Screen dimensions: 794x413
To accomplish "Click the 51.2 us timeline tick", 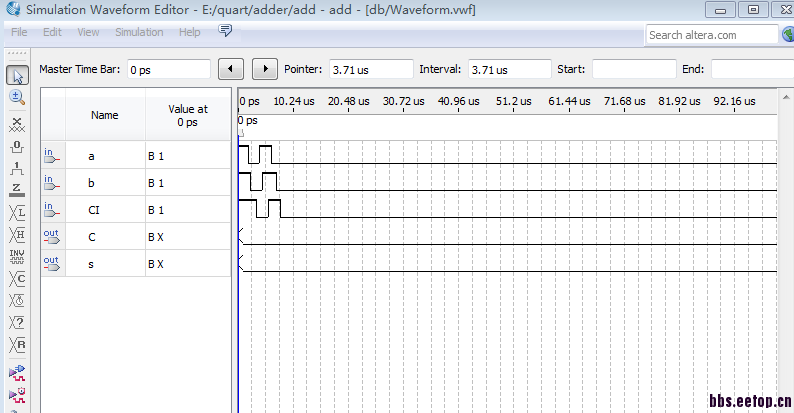I will [513, 101].
